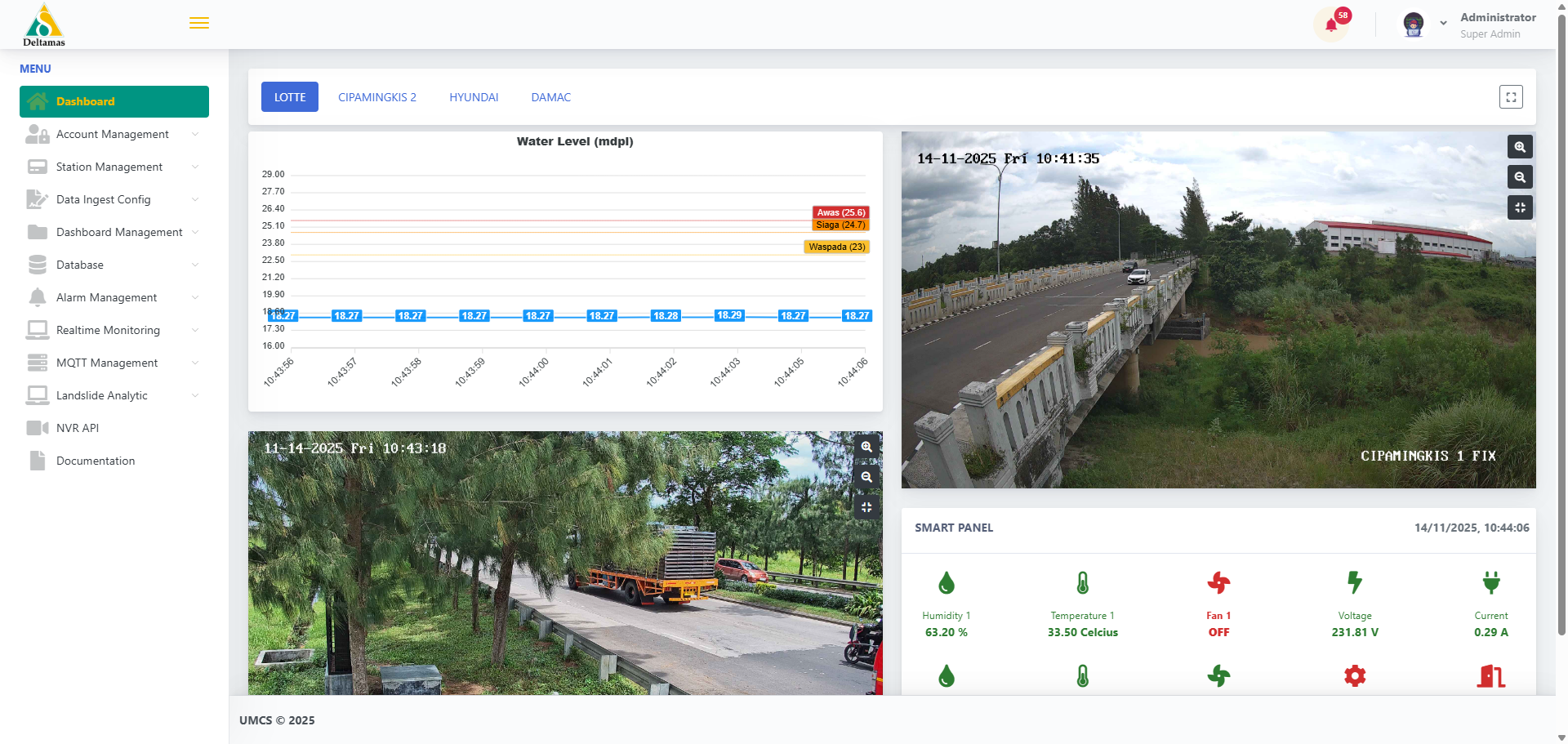
Task: Zoom in on the CIPAMINGKIS 1 camera feed
Action: point(1520,147)
